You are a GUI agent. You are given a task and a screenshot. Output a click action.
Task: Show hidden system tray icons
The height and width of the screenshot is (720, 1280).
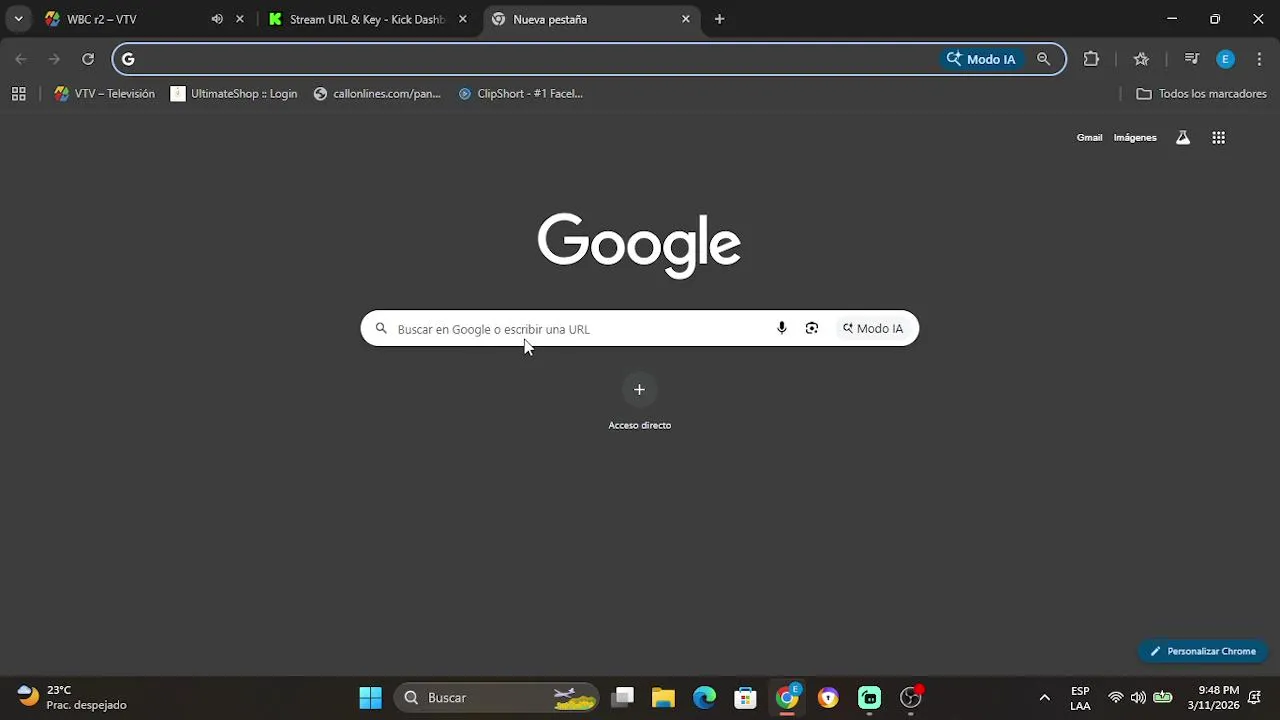coord(1045,697)
